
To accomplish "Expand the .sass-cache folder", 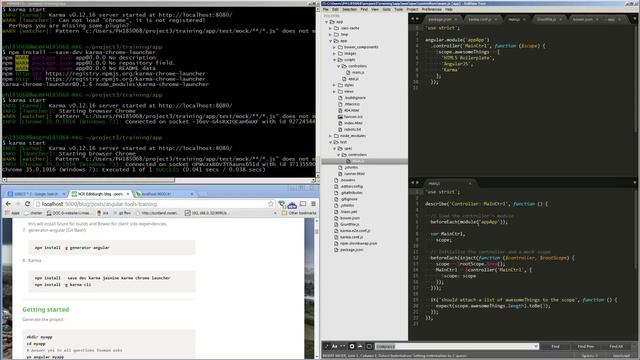I will point(331,28).
